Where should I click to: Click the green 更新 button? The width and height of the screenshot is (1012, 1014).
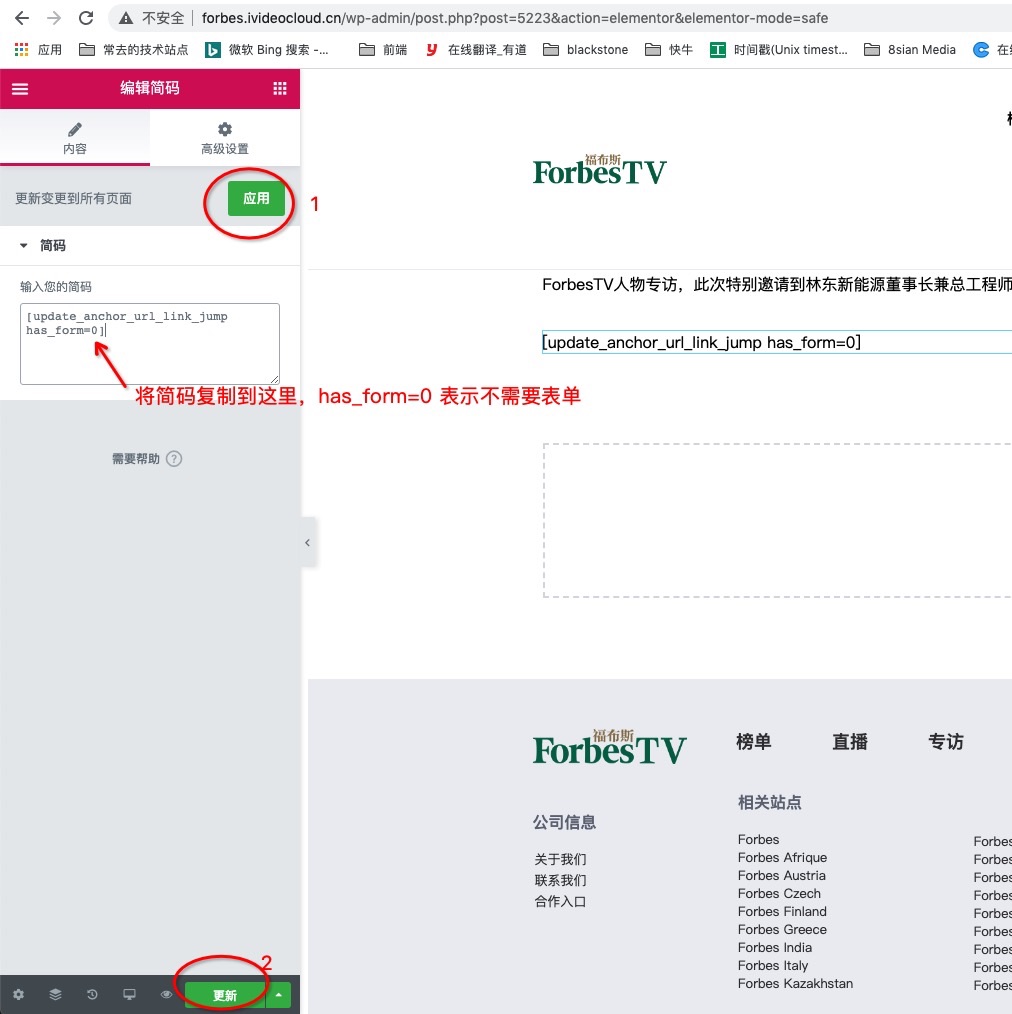[225, 995]
